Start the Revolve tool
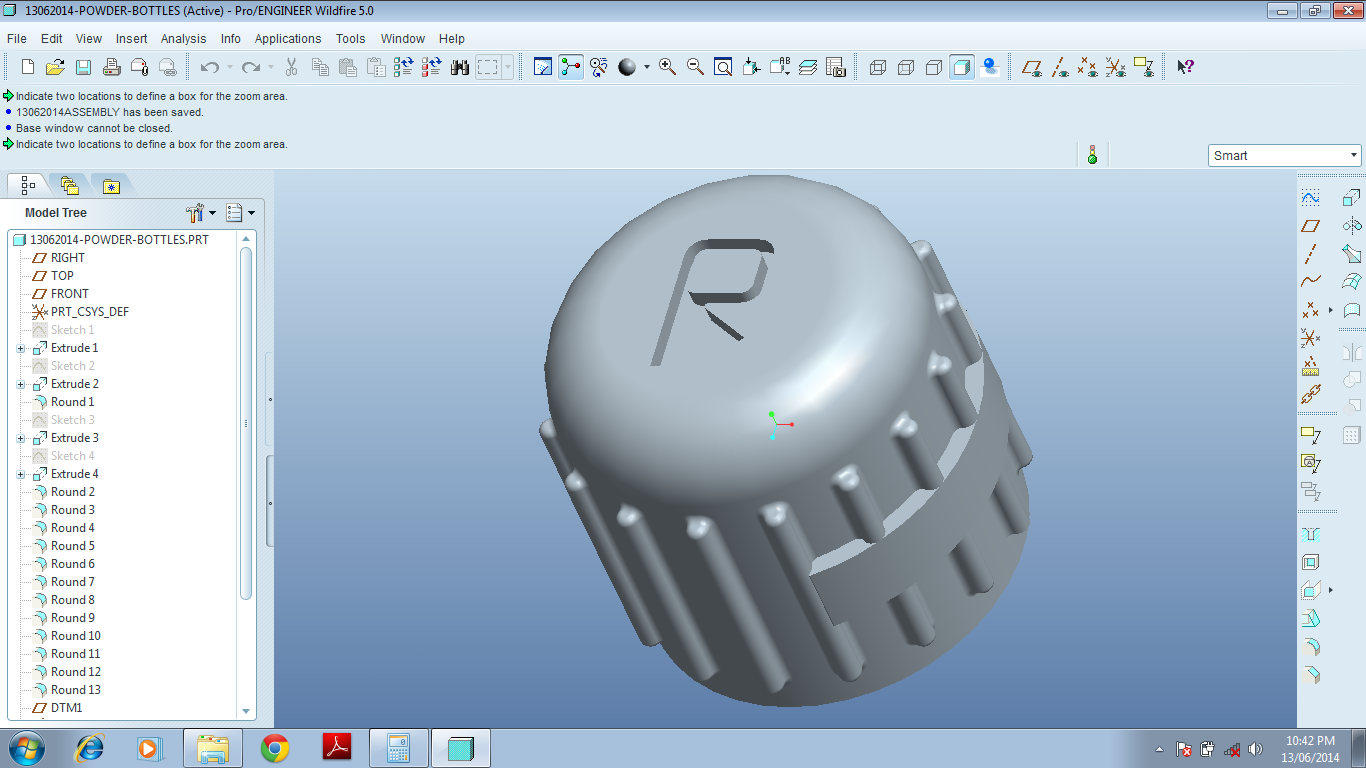This screenshot has width=1366, height=768. pyautogui.click(x=1352, y=226)
